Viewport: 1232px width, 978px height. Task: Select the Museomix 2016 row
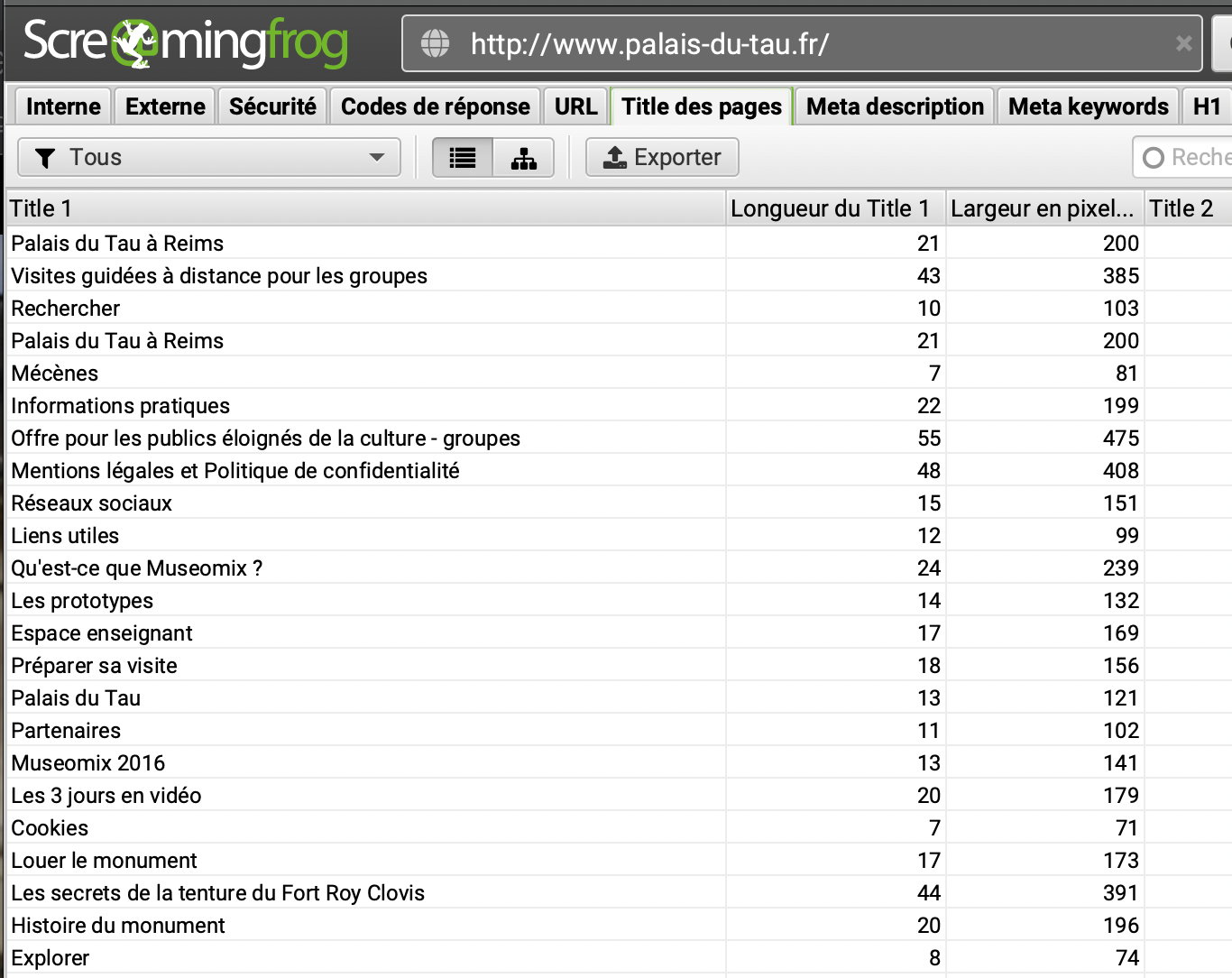pyautogui.click(x=619, y=762)
